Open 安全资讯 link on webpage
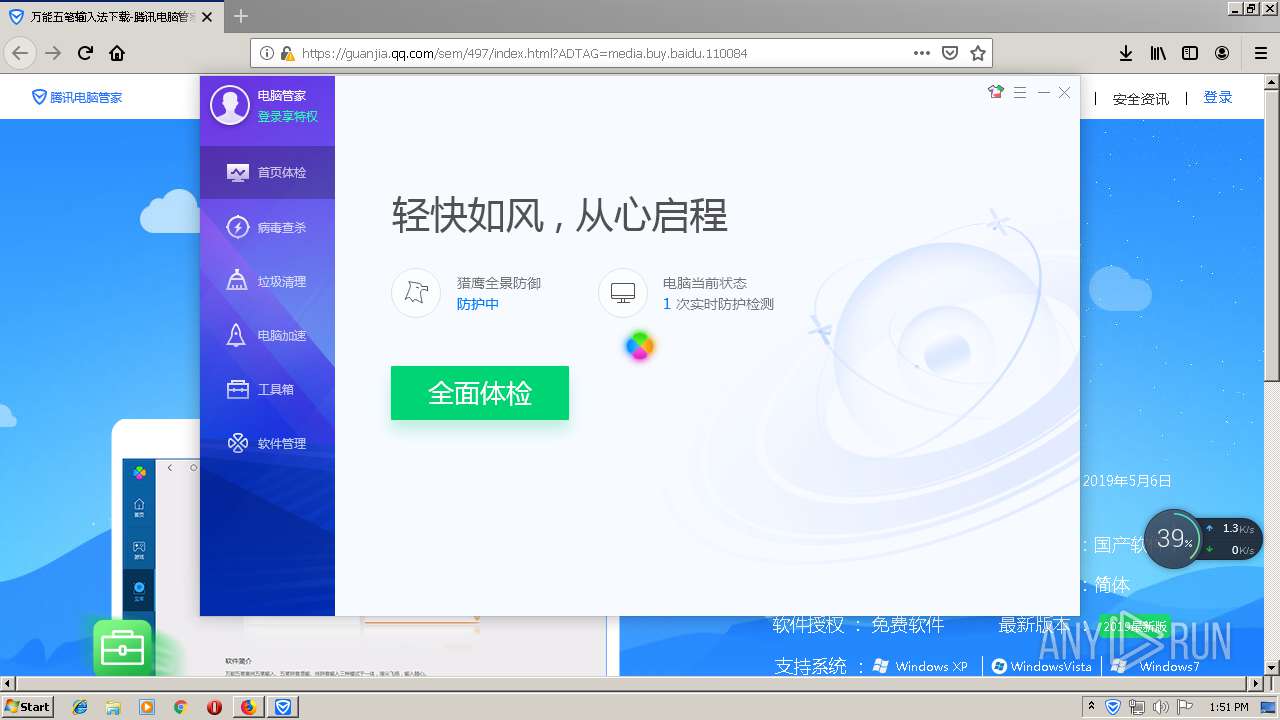This screenshot has width=1280, height=720. click(1141, 99)
